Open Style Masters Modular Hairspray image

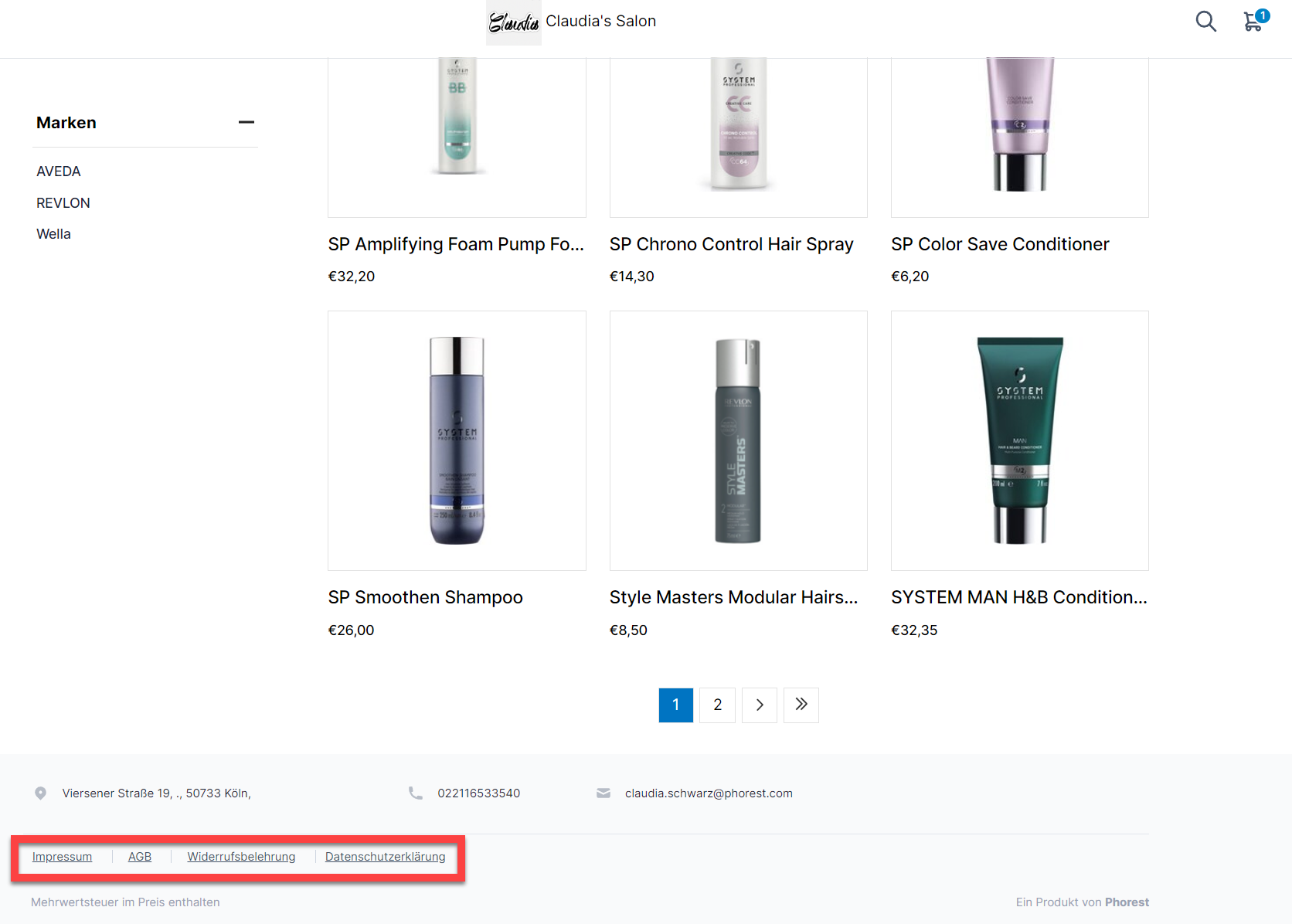click(738, 440)
